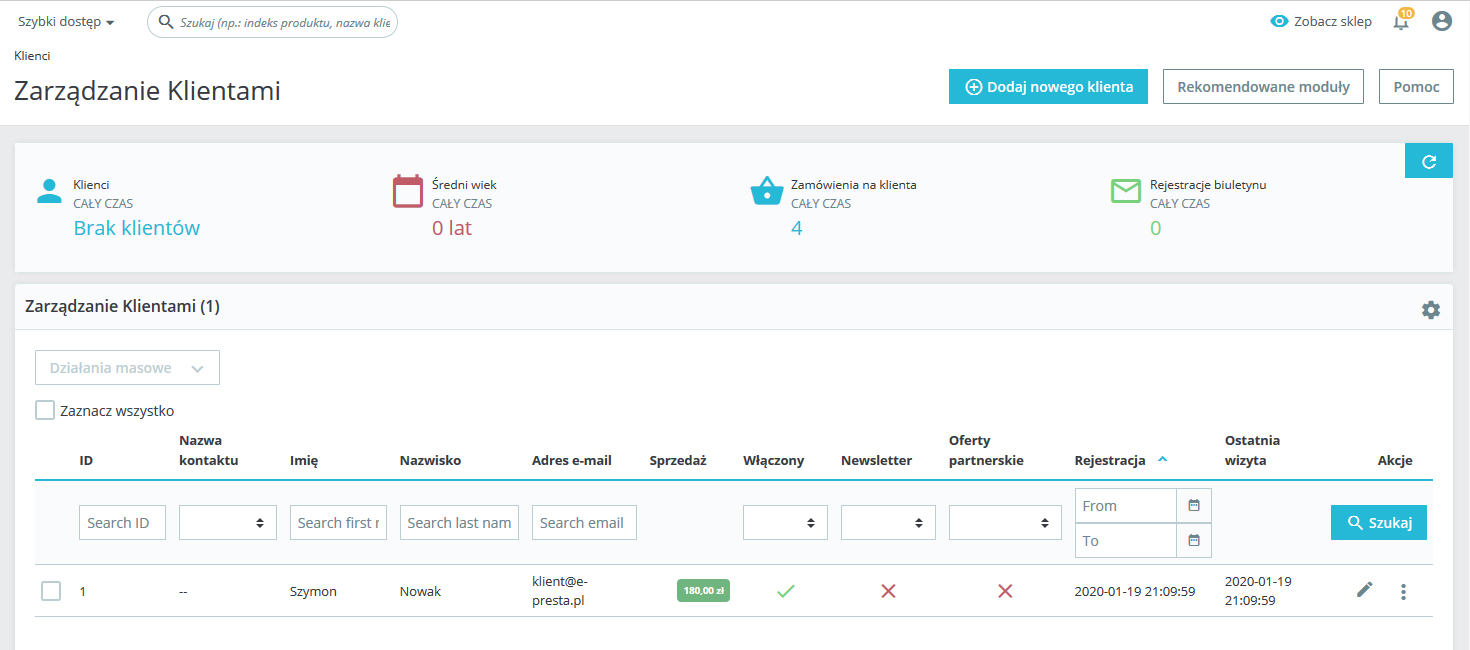The width and height of the screenshot is (1470, 650).
Task: Click the pencil icon to edit Szymon
Action: point(1364,591)
